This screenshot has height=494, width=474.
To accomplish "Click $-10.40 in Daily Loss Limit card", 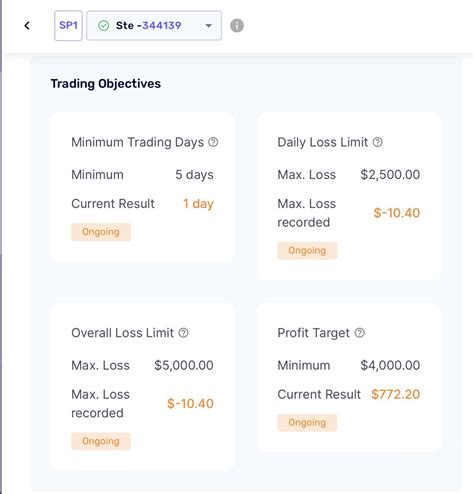I will (x=397, y=213).
